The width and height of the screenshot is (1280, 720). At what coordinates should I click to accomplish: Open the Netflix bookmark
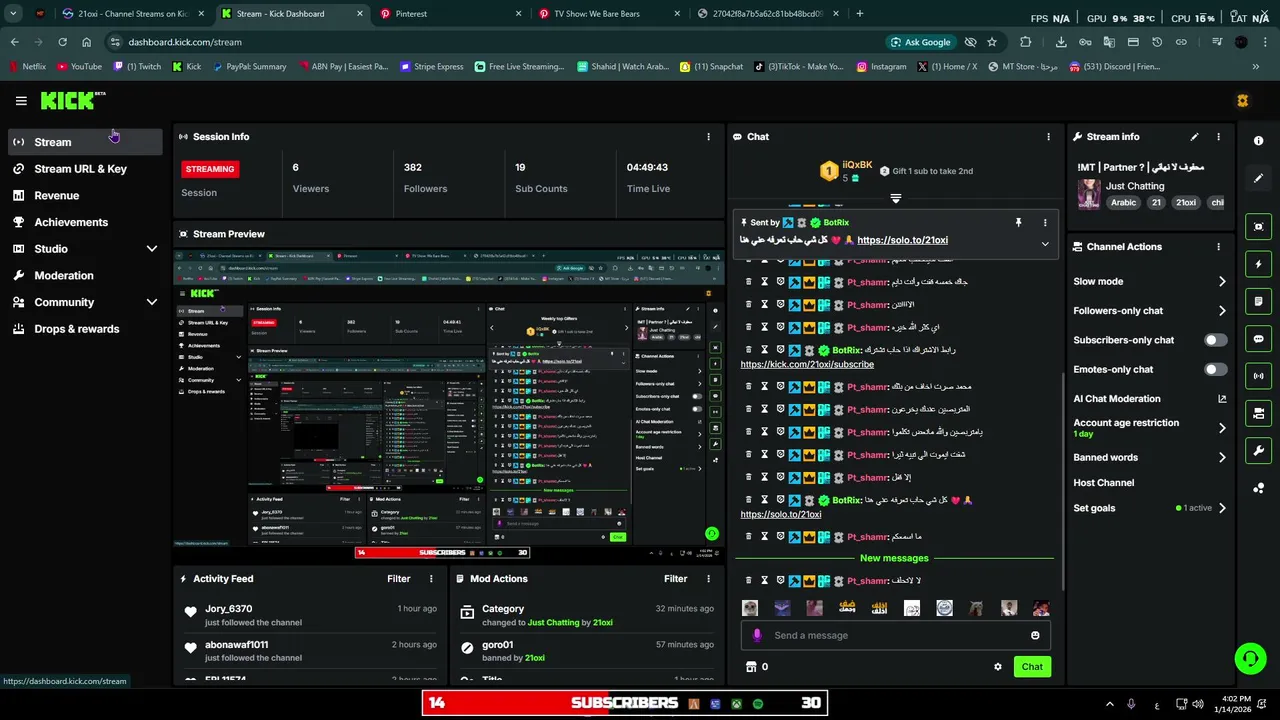pyautogui.click(x=27, y=67)
